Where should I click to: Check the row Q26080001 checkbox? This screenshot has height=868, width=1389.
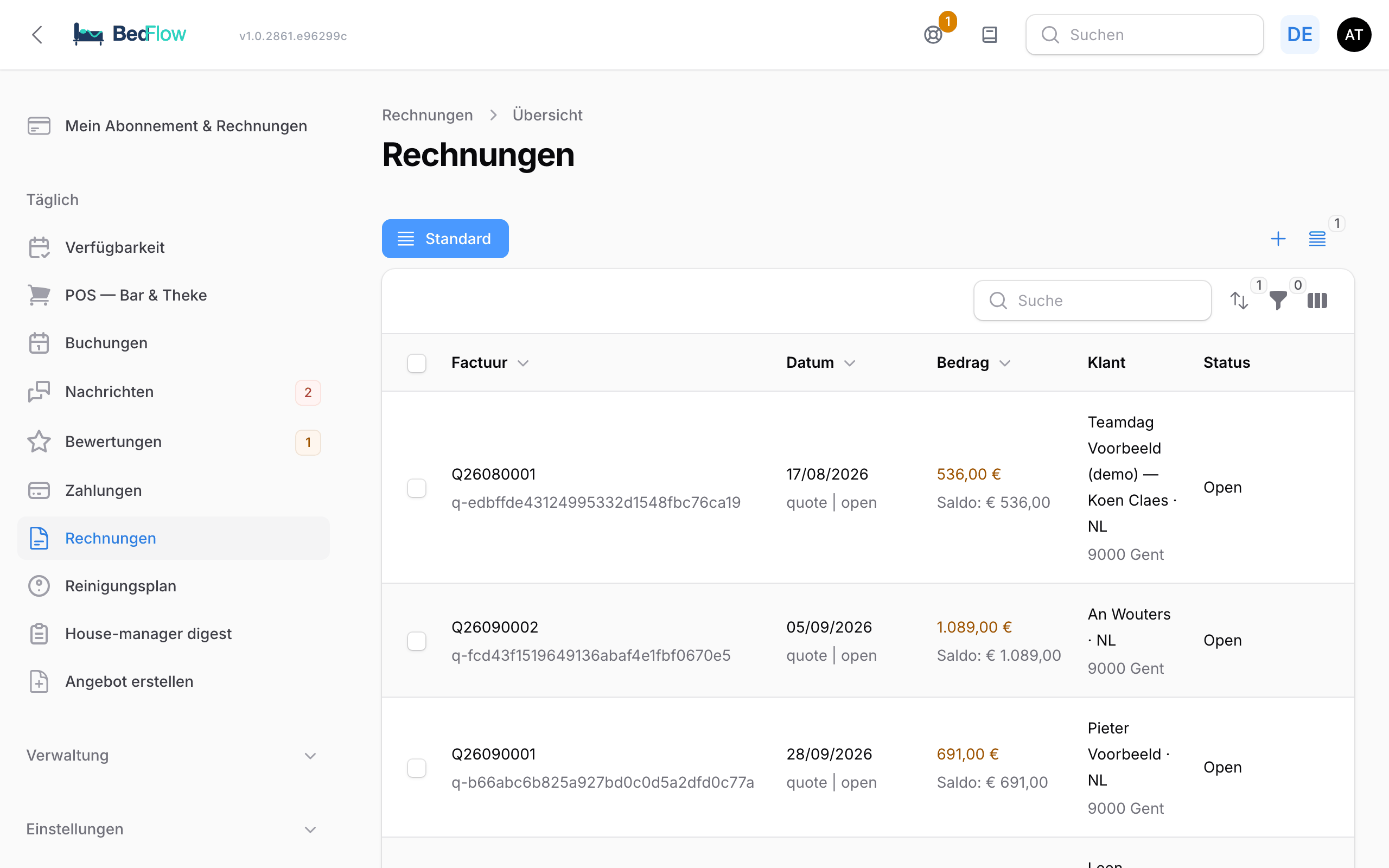[x=417, y=488]
